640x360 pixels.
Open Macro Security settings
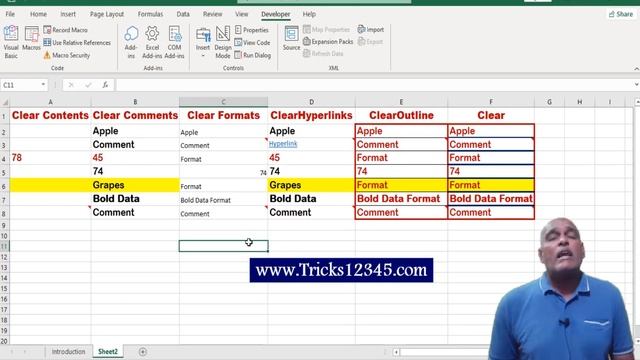coord(67,55)
